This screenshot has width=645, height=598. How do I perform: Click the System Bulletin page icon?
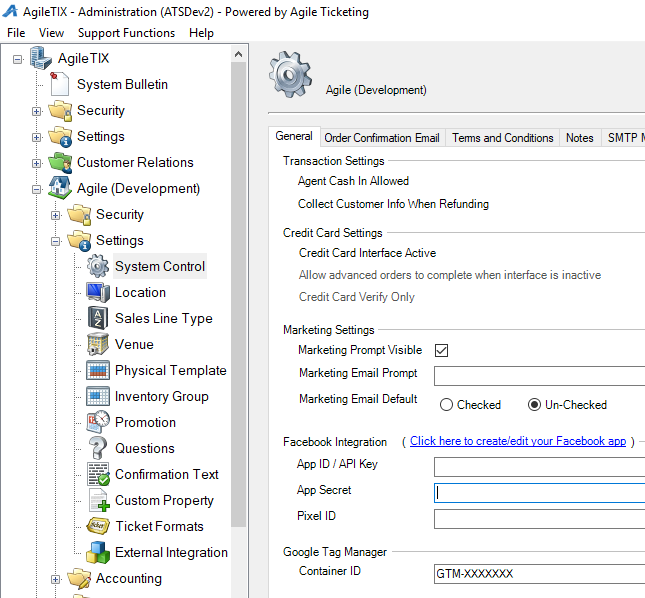tap(59, 84)
